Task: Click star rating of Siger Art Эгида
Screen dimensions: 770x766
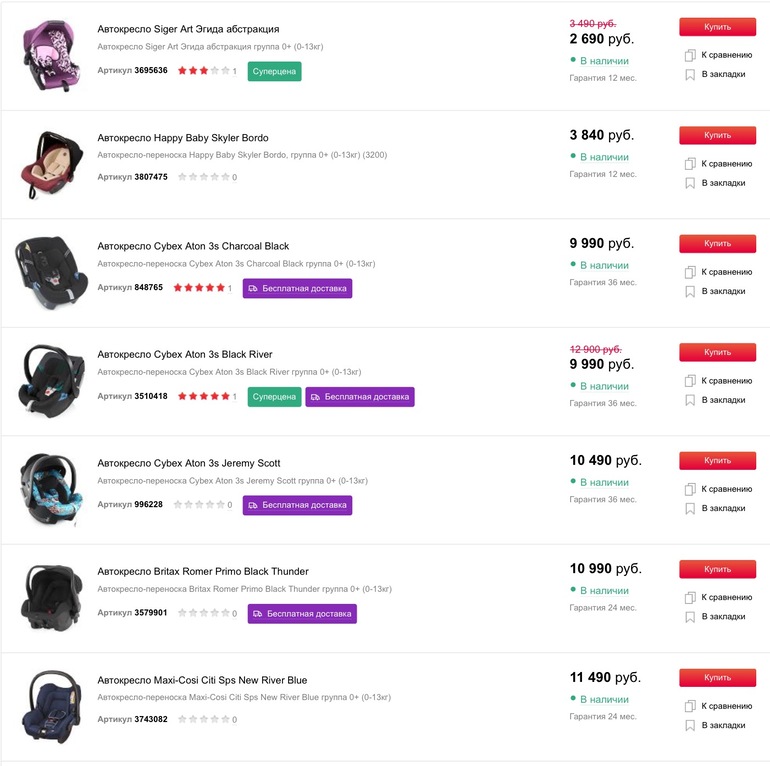Action: tap(204, 71)
